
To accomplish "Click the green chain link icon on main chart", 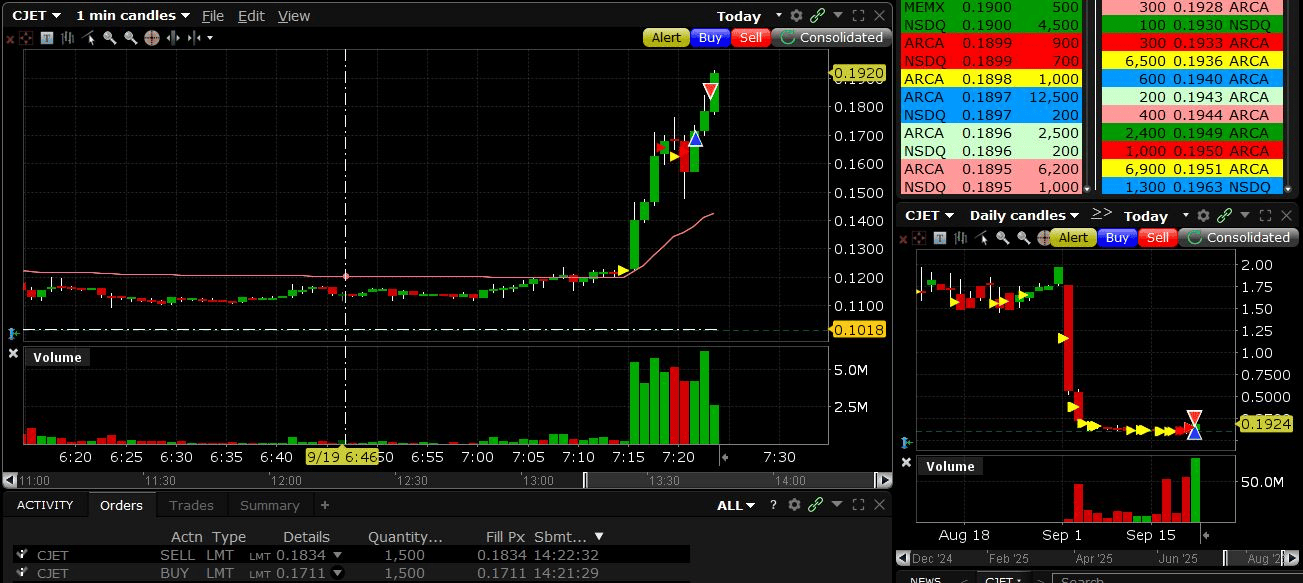I will (817, 16).
